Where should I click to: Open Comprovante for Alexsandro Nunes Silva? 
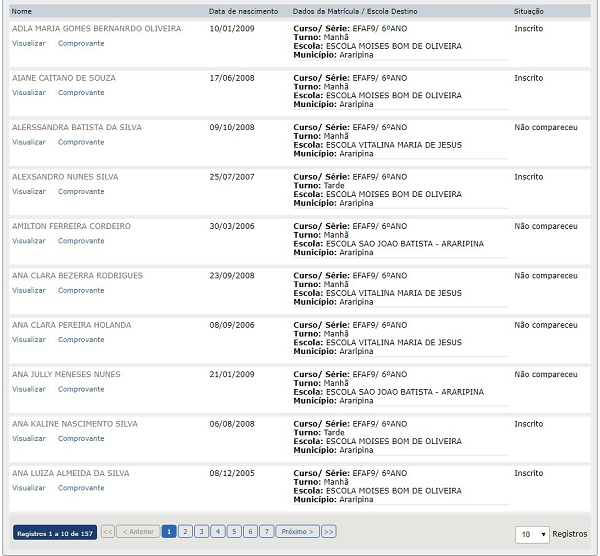point(81,191)
